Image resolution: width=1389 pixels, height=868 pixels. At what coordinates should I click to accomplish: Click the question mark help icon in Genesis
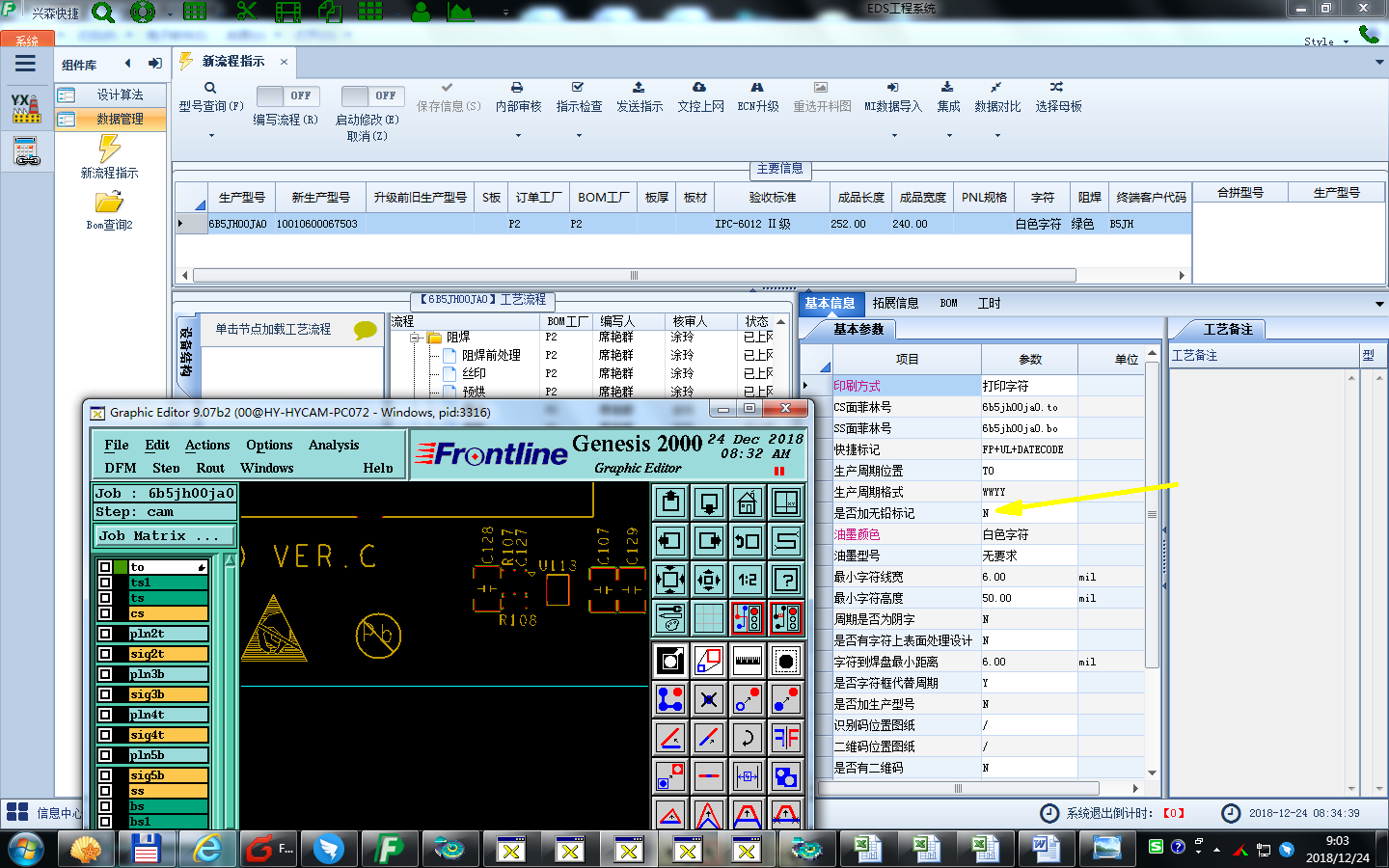point(786,580)
